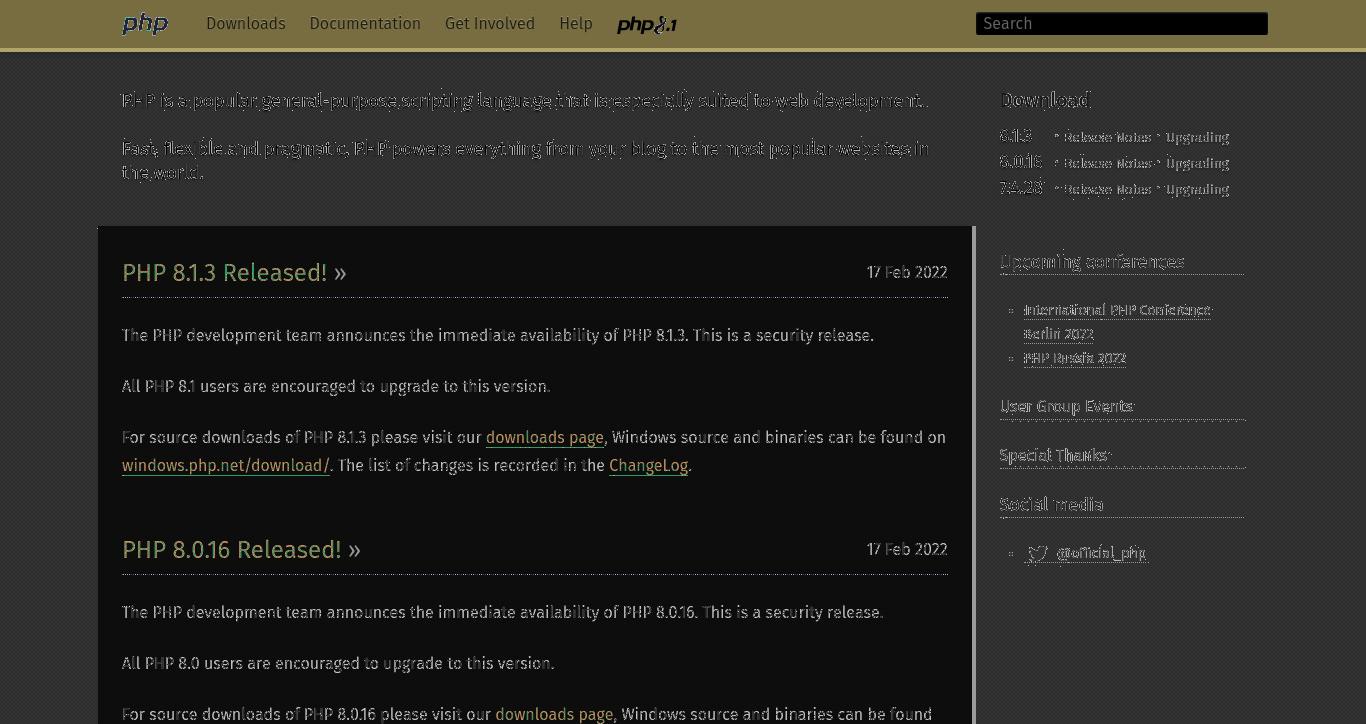Focus the Search input field

pyautogui.click(x=1122, y=24)
